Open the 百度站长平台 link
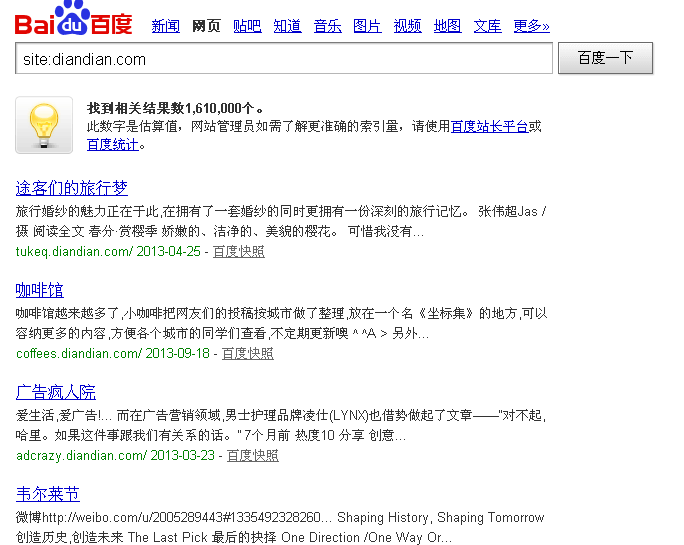 tap(489, 127)
